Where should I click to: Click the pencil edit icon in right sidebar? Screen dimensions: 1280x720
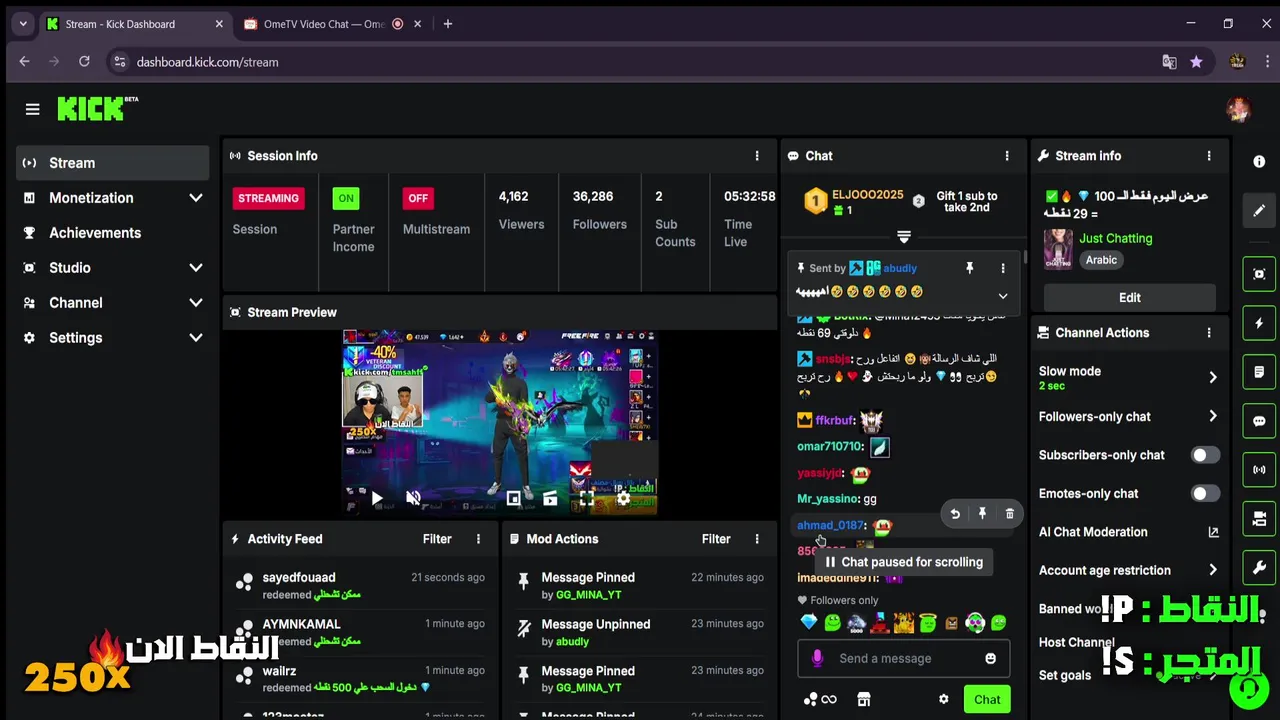pyautogui.click(x=1259, y=210)
